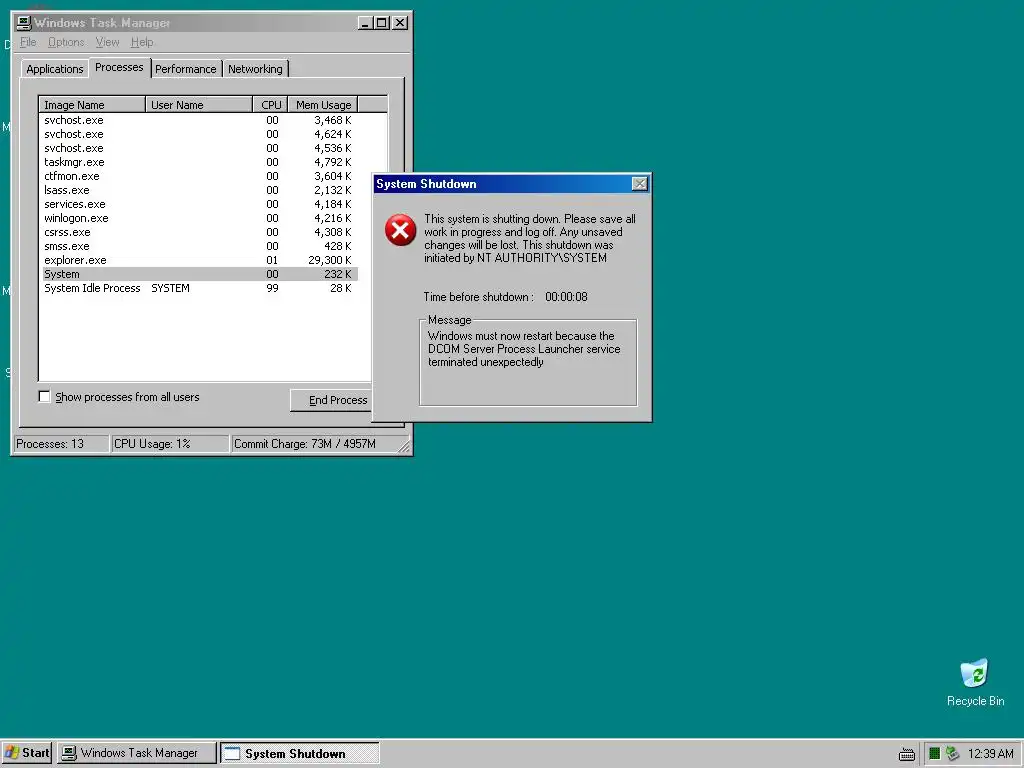Click the 12:39 AM taskbar clock
This screenshot has height=768, width=1024.
tap(990, 754)
